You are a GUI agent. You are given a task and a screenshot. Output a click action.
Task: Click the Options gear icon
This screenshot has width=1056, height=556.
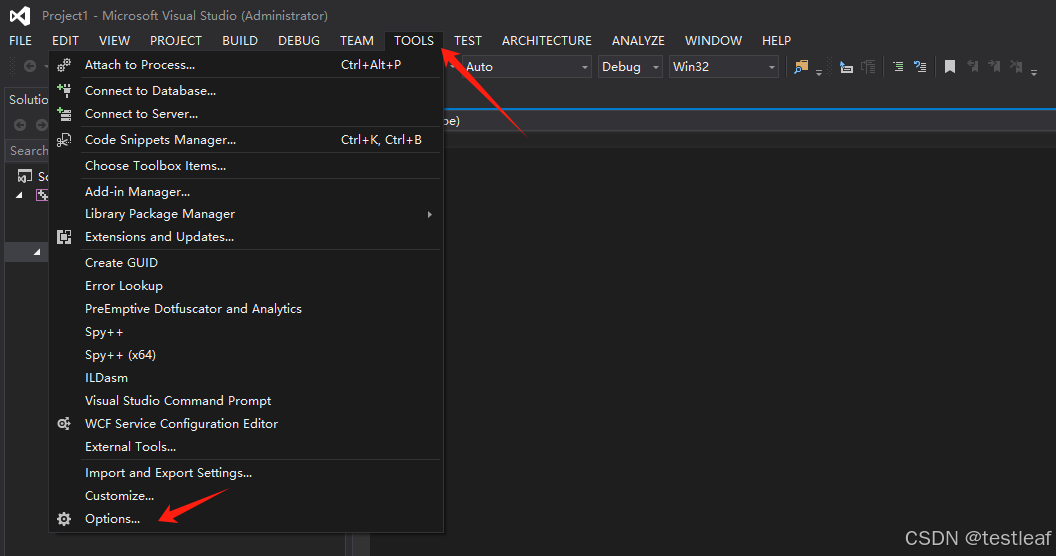64,519
